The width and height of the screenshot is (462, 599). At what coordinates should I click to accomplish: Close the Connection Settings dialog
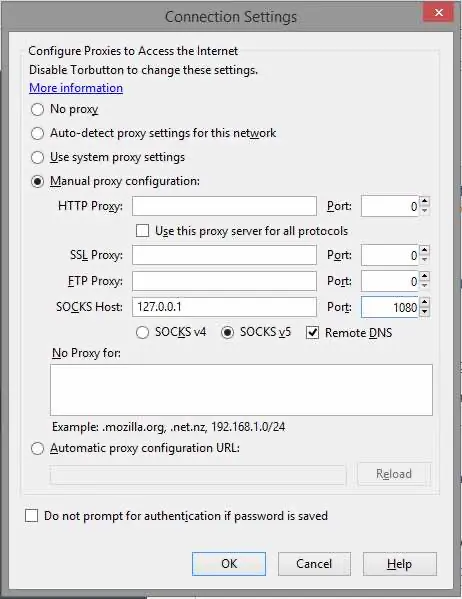(439, 13)
